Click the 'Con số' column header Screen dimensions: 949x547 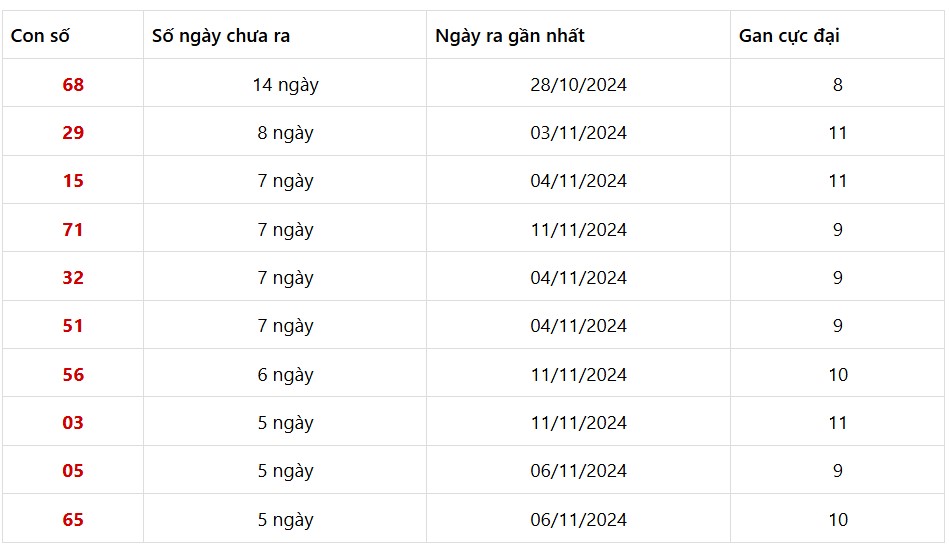point(40,36)
